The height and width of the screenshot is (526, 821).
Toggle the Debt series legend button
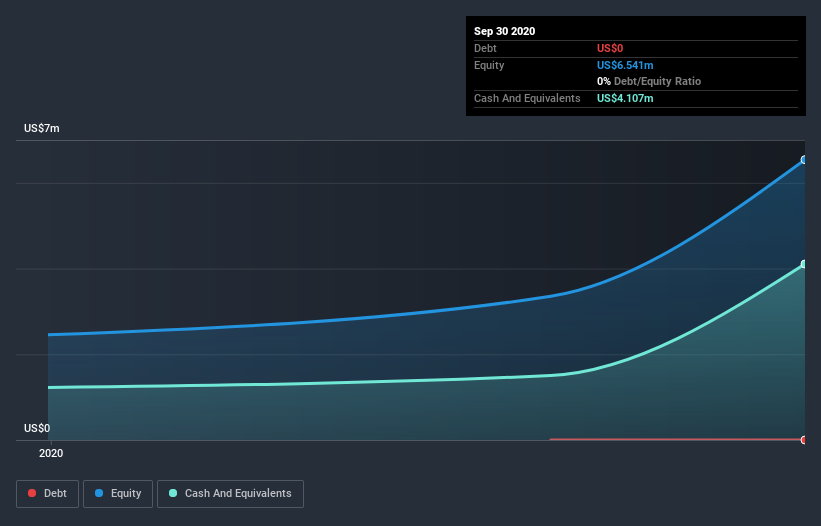(x=47, y=494)
